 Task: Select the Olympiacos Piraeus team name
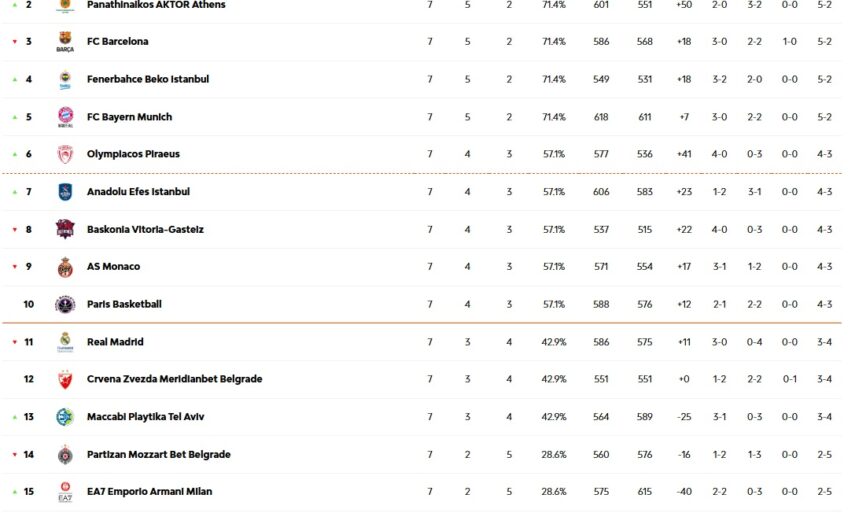(133, 154)
